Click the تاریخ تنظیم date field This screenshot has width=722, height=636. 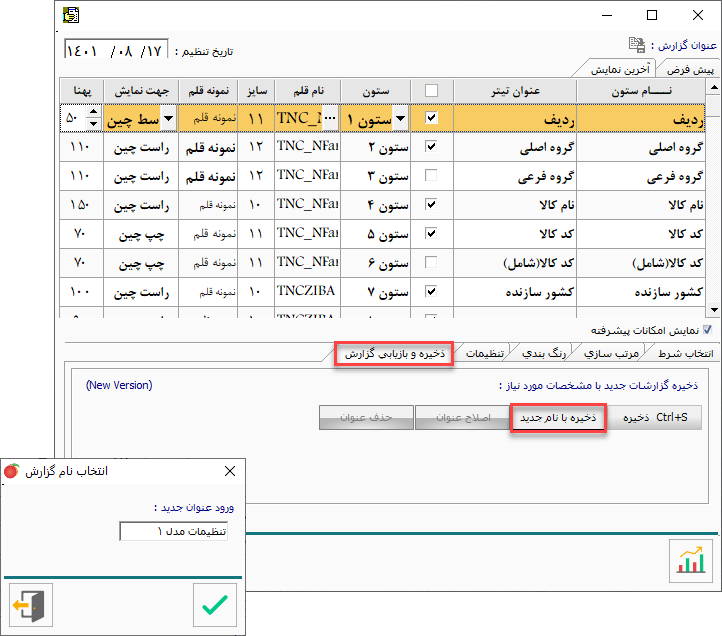116,49
